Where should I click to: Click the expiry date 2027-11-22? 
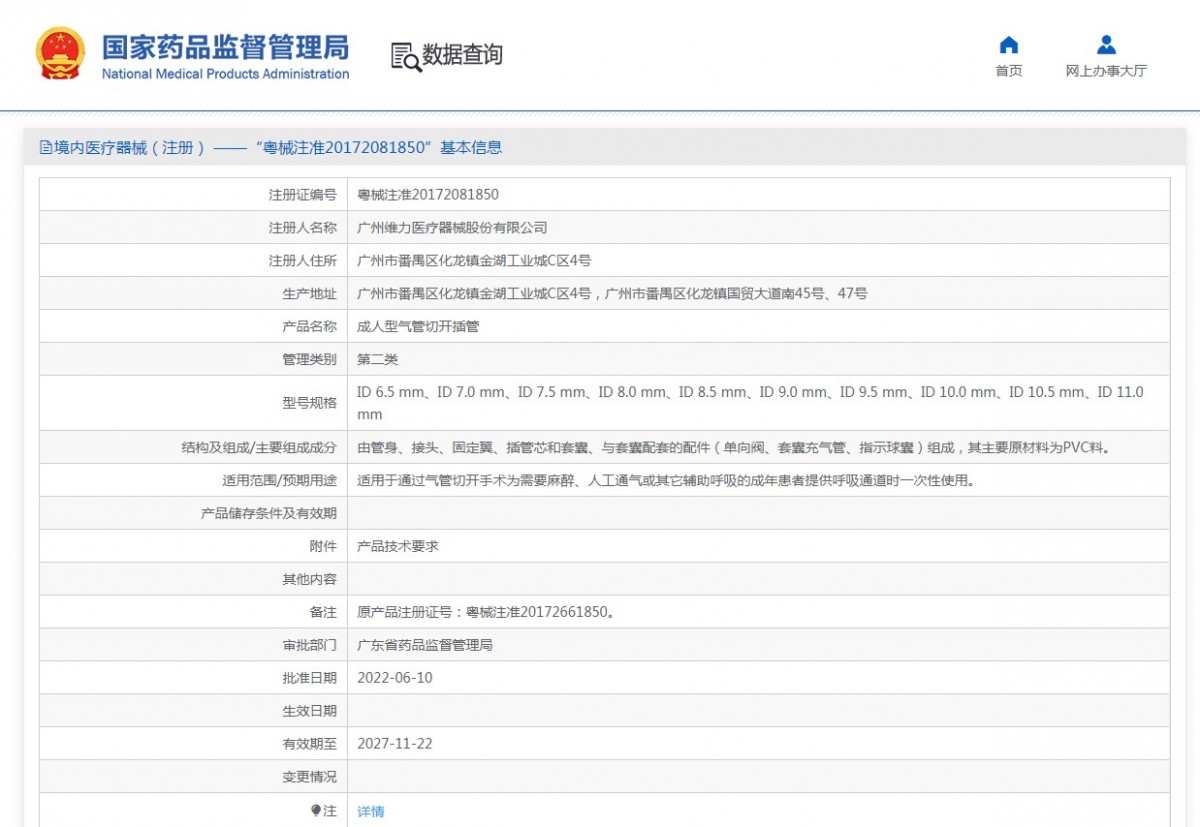coord(395,744)
